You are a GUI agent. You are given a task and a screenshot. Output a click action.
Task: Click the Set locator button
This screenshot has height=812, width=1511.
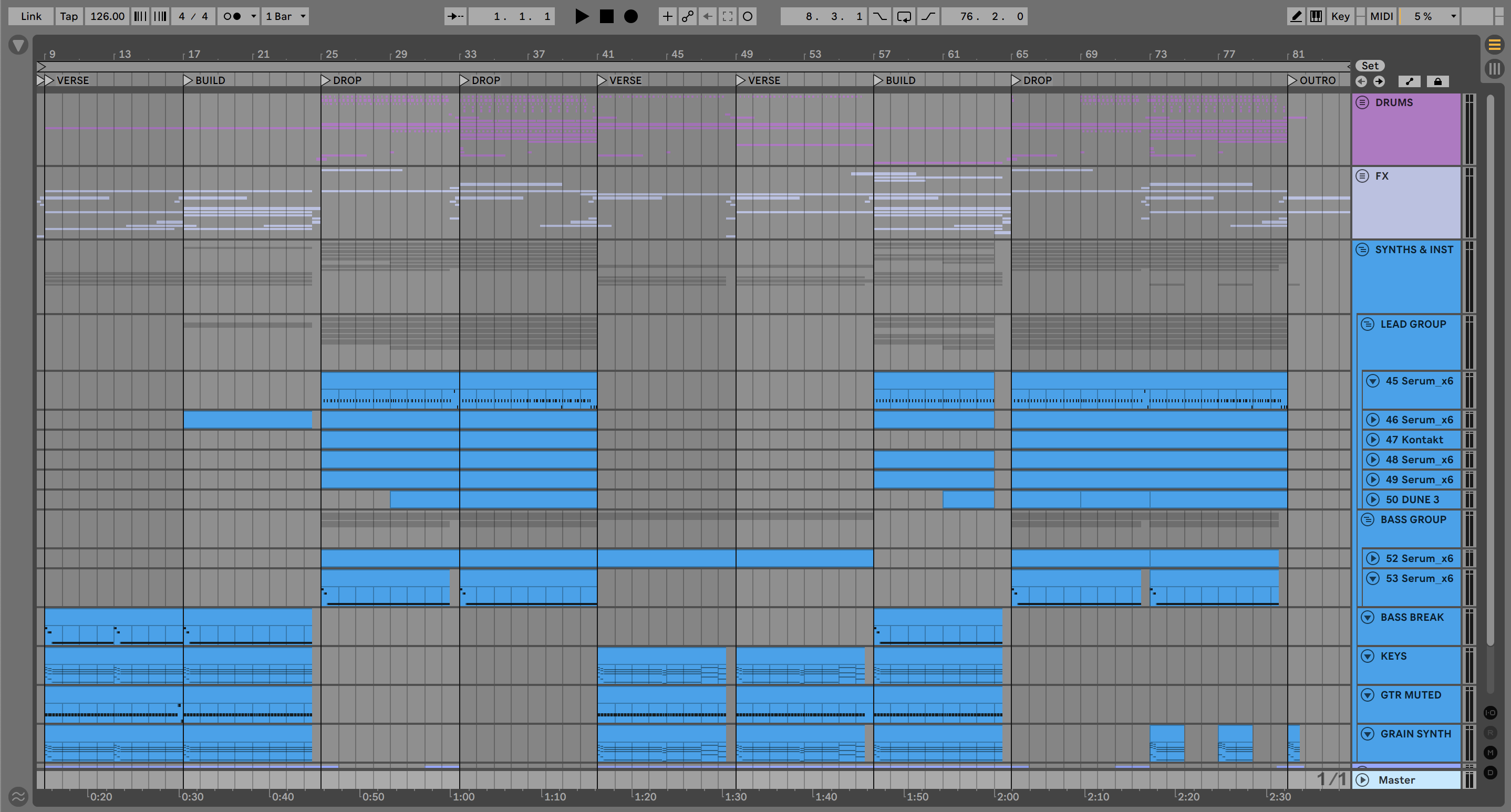click(x=1370, y=66)
